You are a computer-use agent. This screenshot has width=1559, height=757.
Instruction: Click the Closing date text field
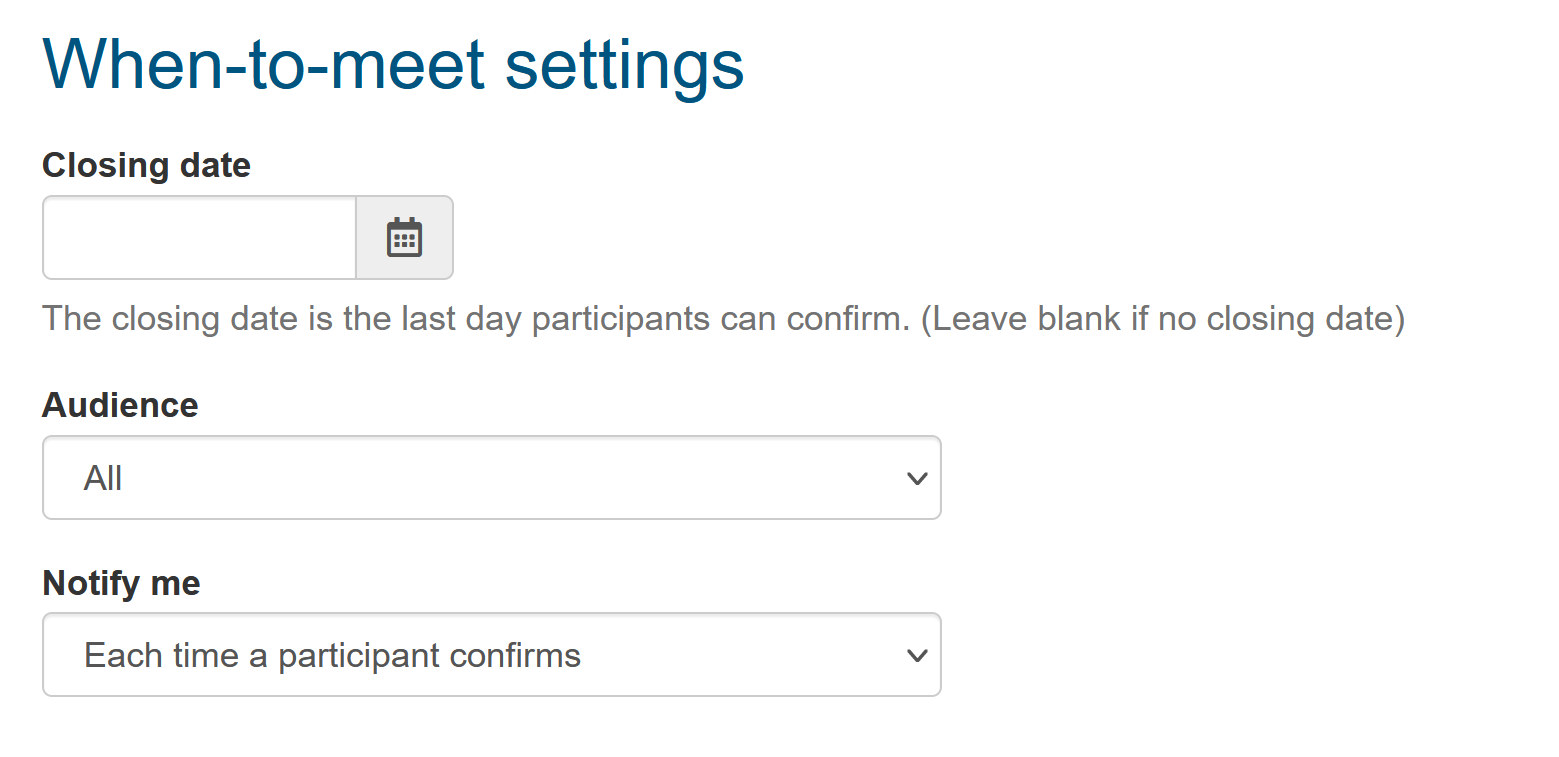point(199,238)
